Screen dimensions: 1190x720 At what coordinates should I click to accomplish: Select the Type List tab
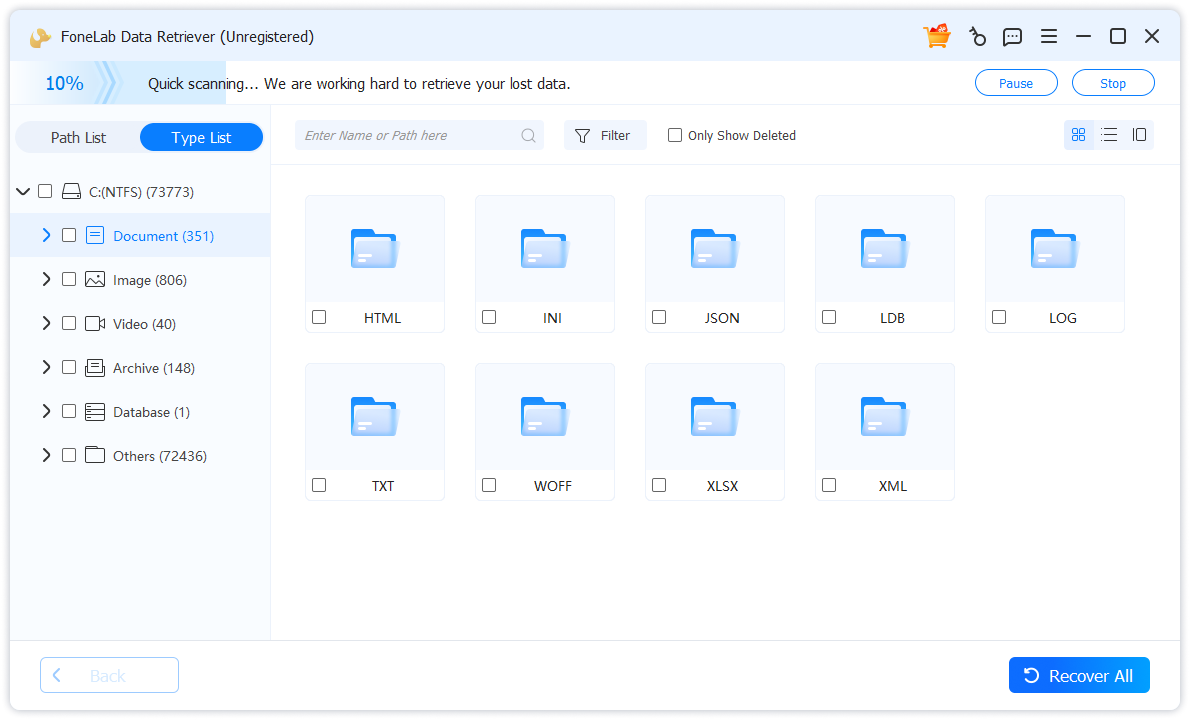click(x=201, y=138)
